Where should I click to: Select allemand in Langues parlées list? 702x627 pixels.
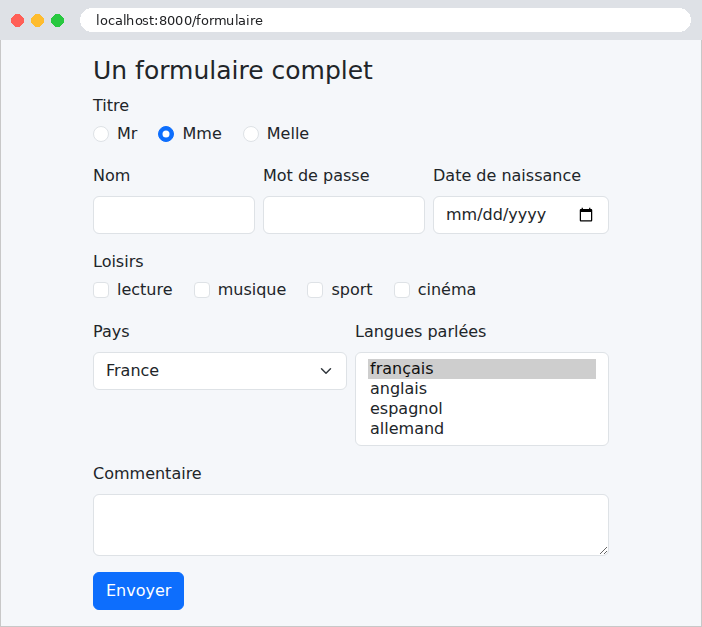(482, 429)
